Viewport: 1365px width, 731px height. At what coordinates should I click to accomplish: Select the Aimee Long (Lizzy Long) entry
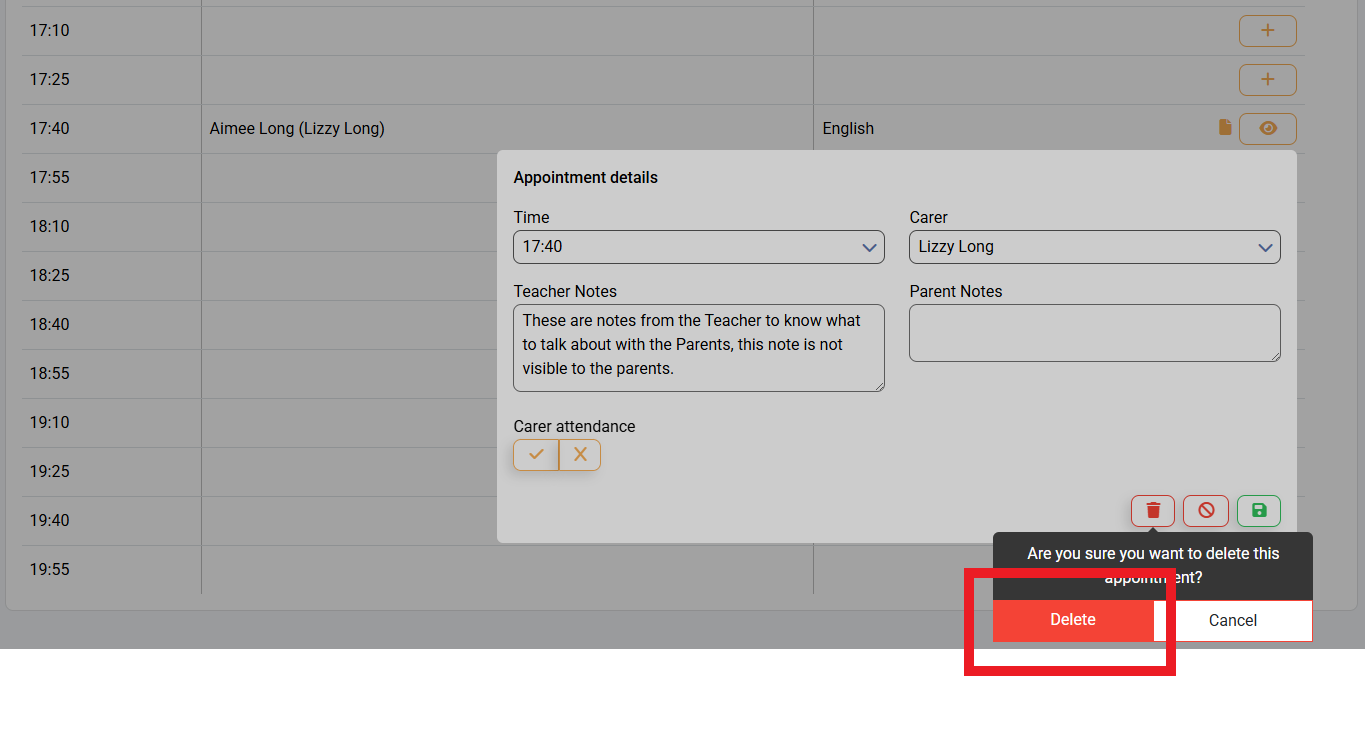[x=297, y=129]
